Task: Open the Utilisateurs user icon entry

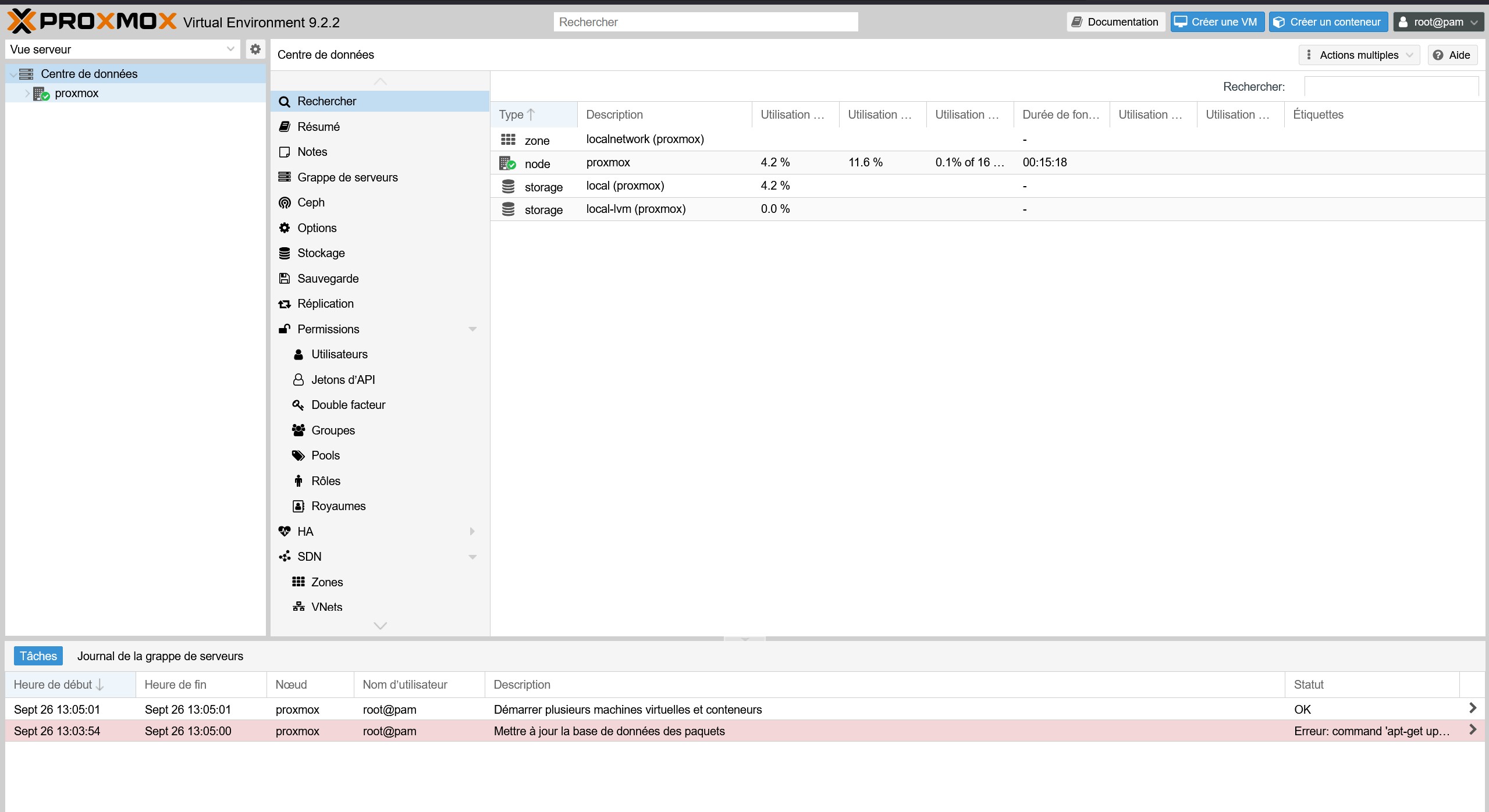Action: tap(379, 354)
